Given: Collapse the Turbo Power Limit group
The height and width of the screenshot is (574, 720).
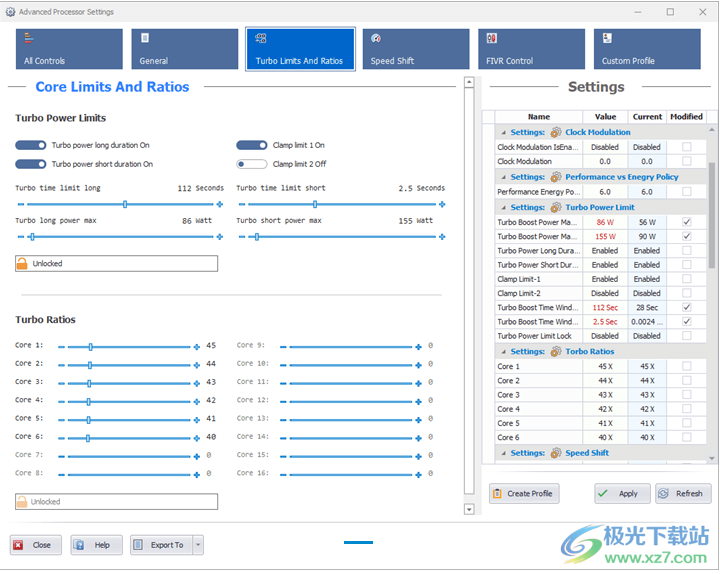Looking at the screenshot, I should coord(504,208).
